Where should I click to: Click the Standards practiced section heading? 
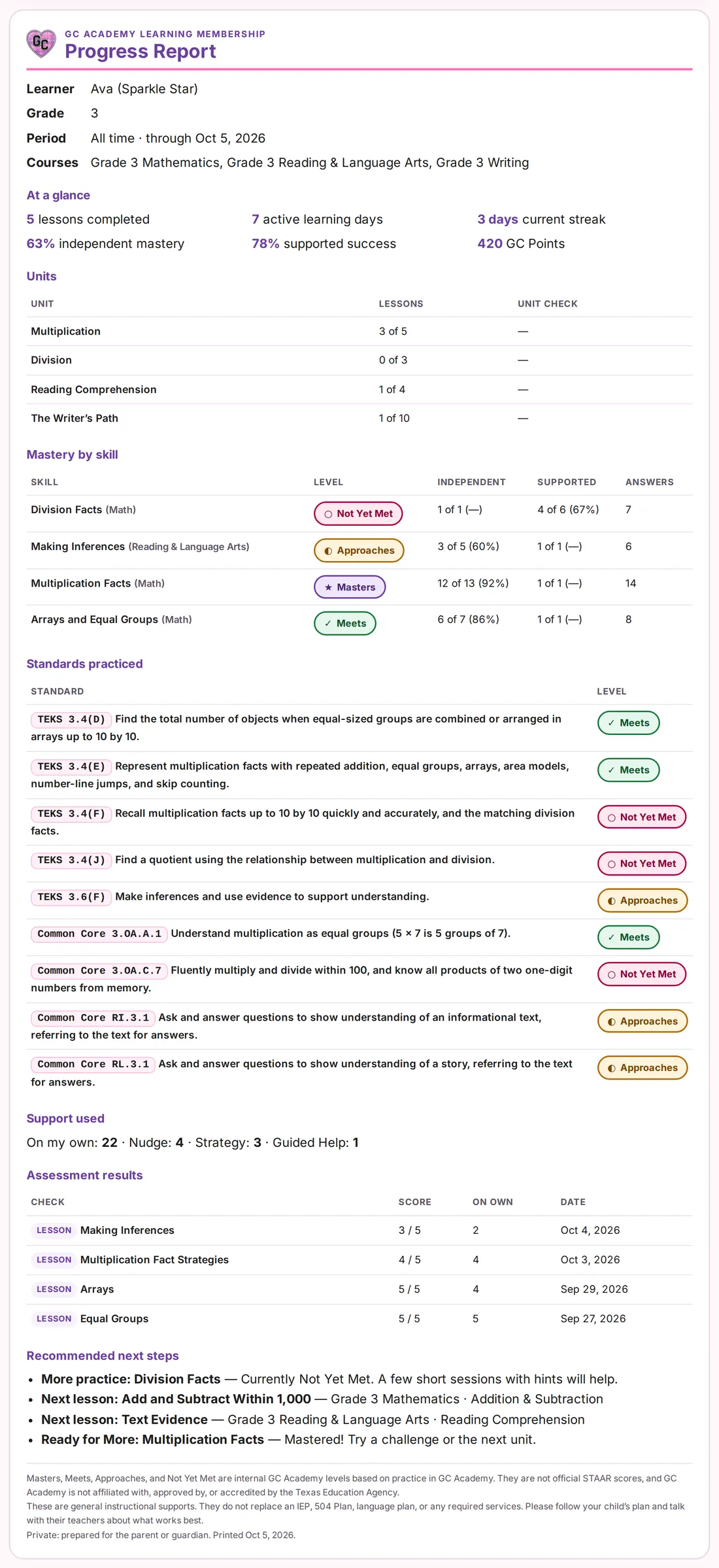[x=84, y=664]
